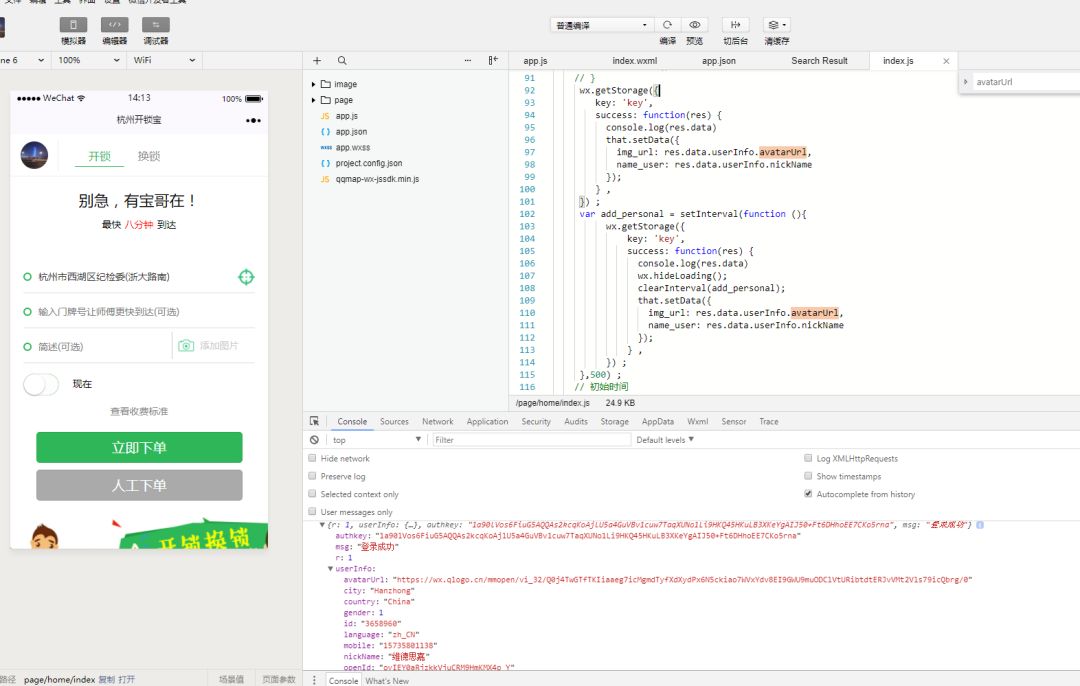
Task: Click the console Filter input field
Action: (x=530, y=439)
